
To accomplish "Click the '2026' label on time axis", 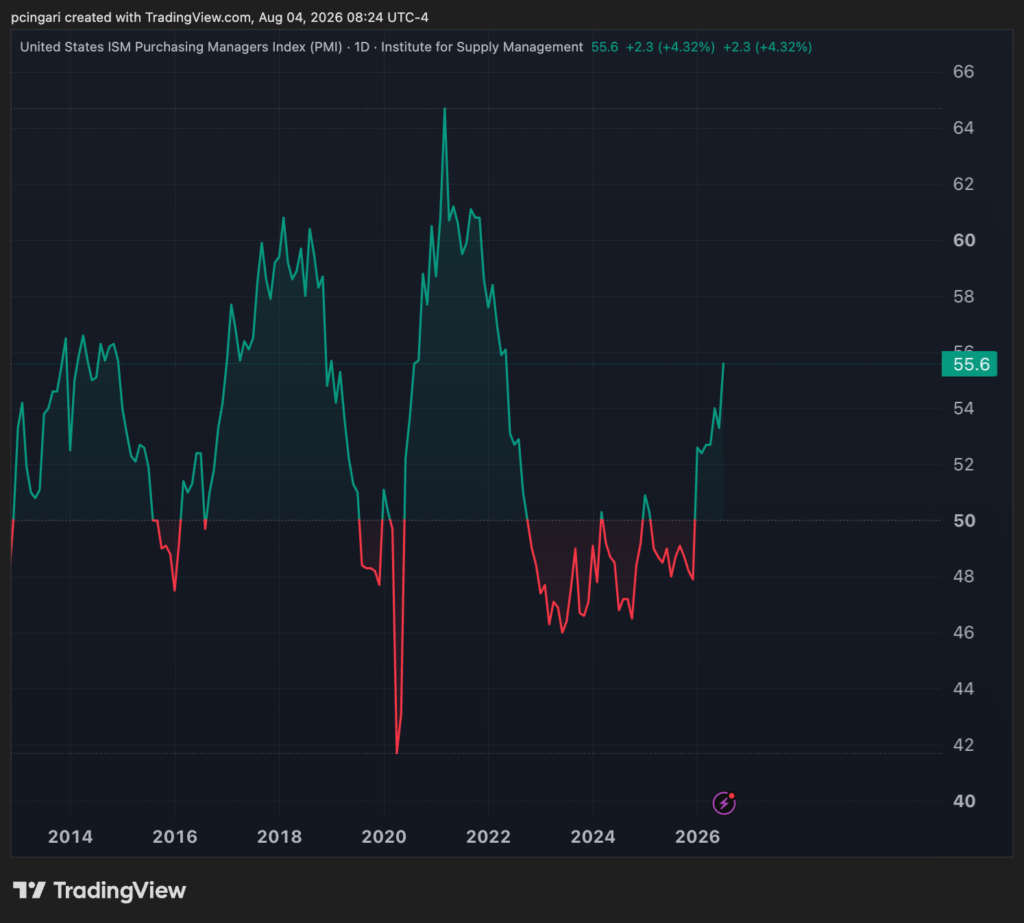I will [x=697, y=837].
